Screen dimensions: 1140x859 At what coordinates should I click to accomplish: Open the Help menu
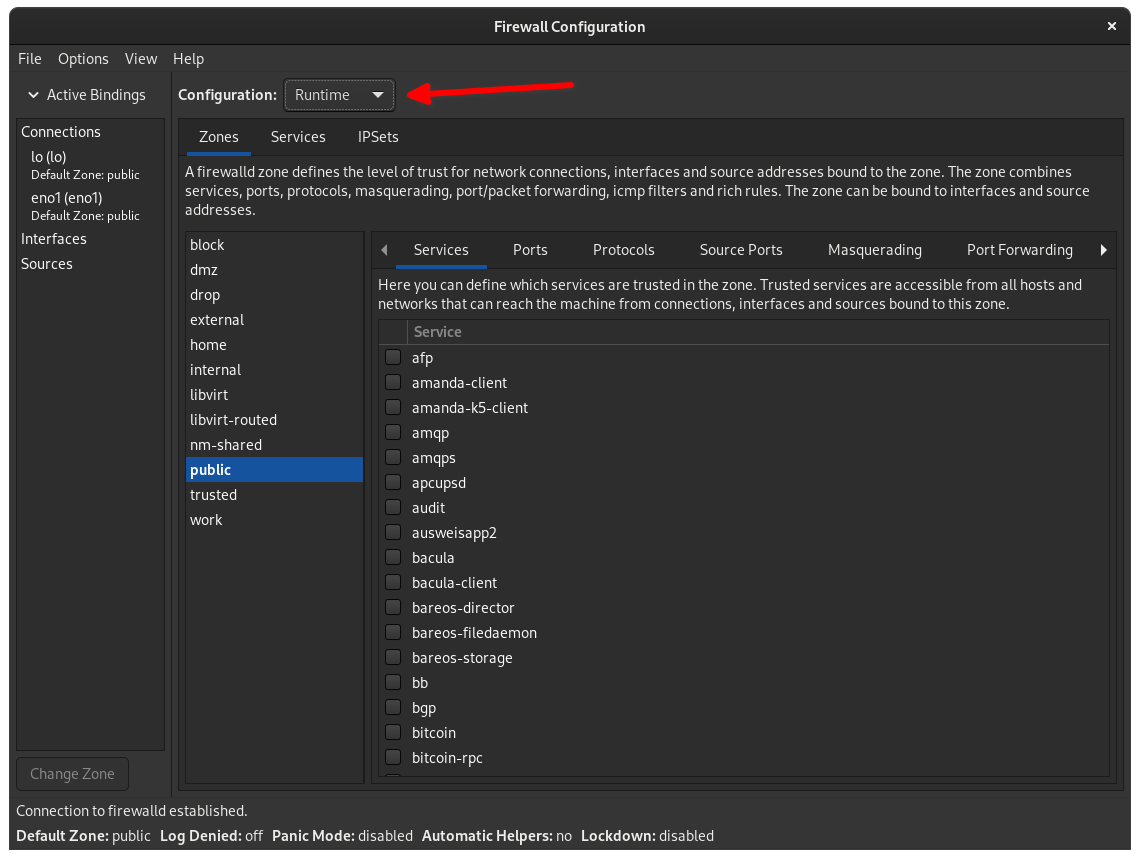(188, 58)
